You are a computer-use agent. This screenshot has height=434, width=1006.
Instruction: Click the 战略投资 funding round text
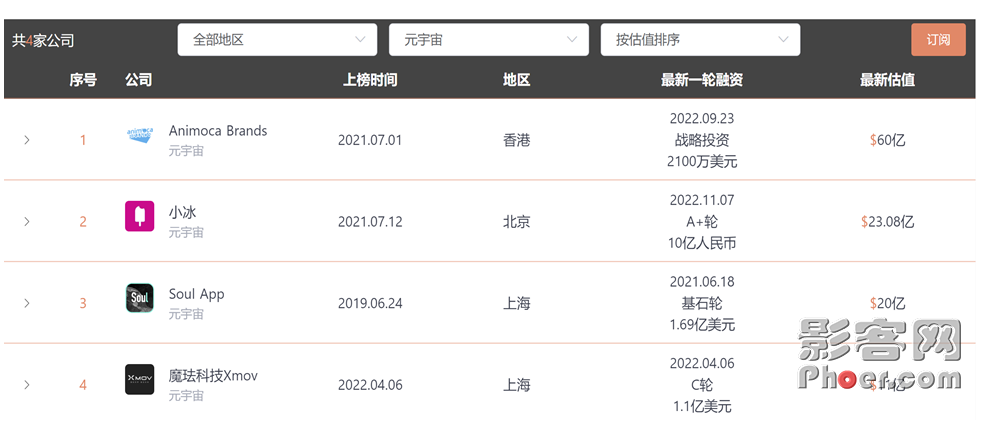[x=702, y=140]
